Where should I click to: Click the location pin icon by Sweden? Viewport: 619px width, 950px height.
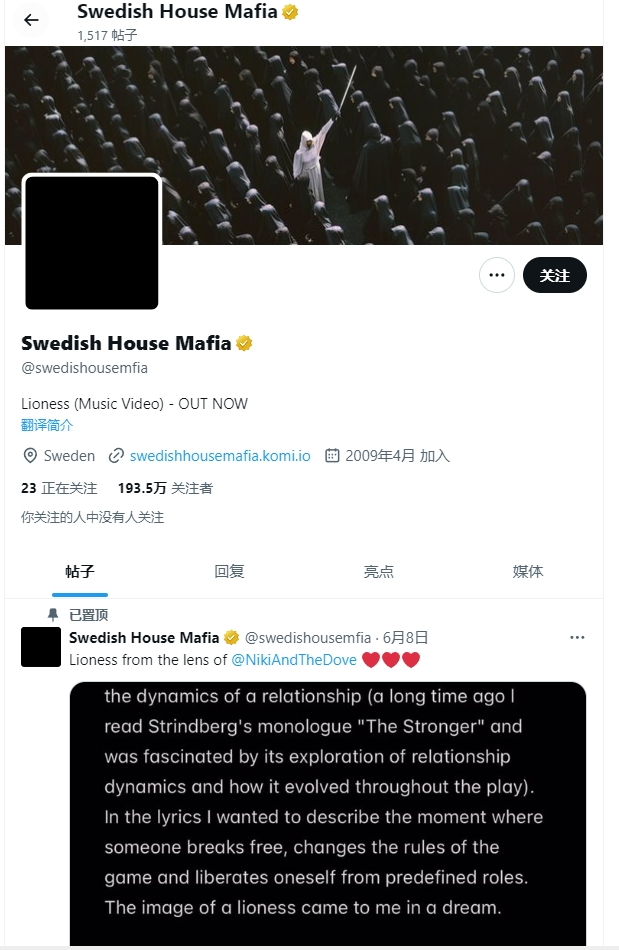click(30, 456)
